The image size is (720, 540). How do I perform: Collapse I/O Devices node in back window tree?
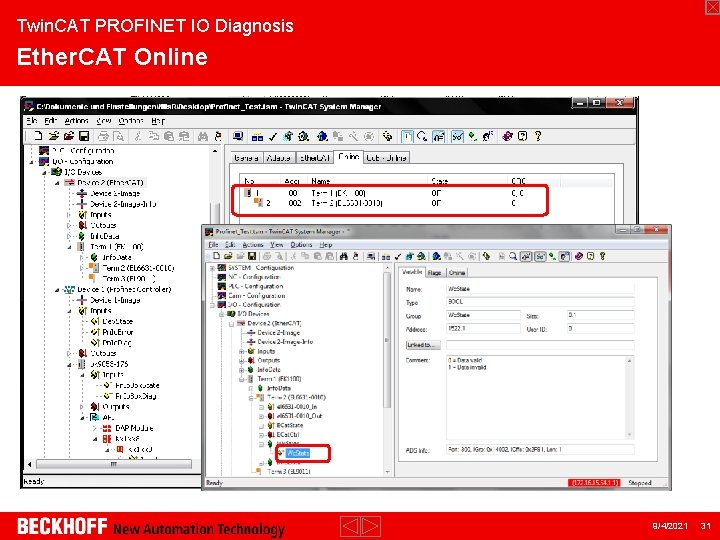click(45, 172)
